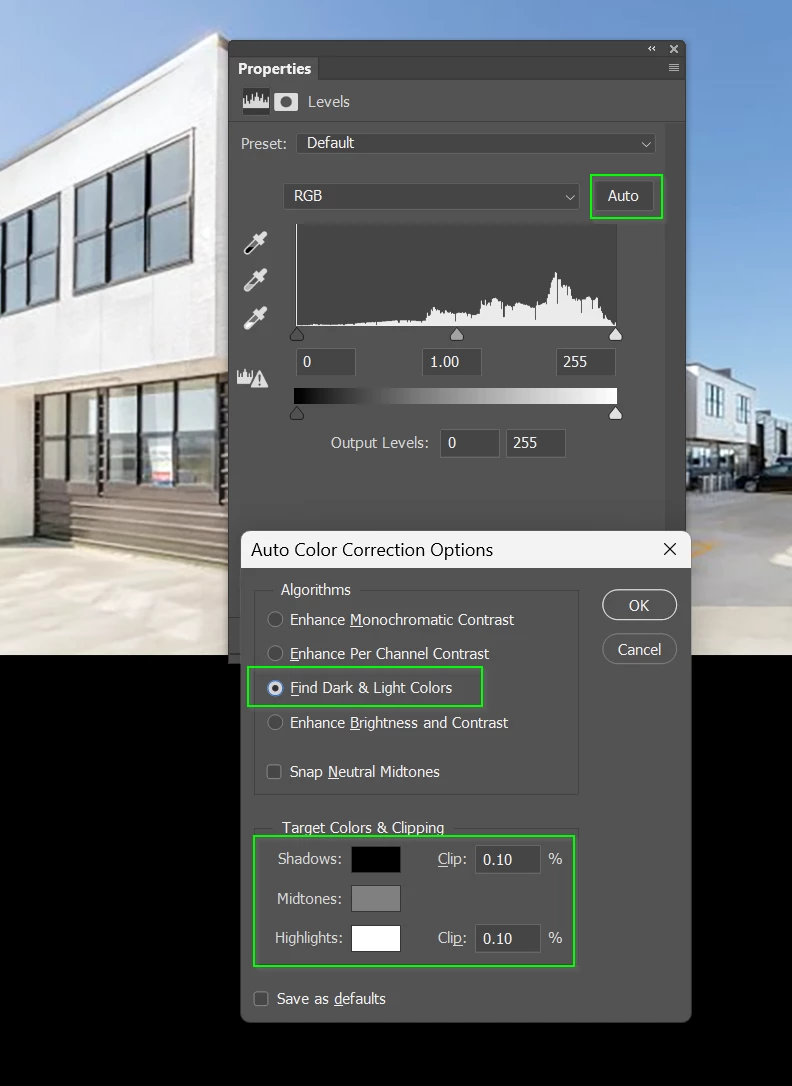This screenshot has width=792, height=1086.
Task: Switch to the Properties tab
Action: (274, 69)
